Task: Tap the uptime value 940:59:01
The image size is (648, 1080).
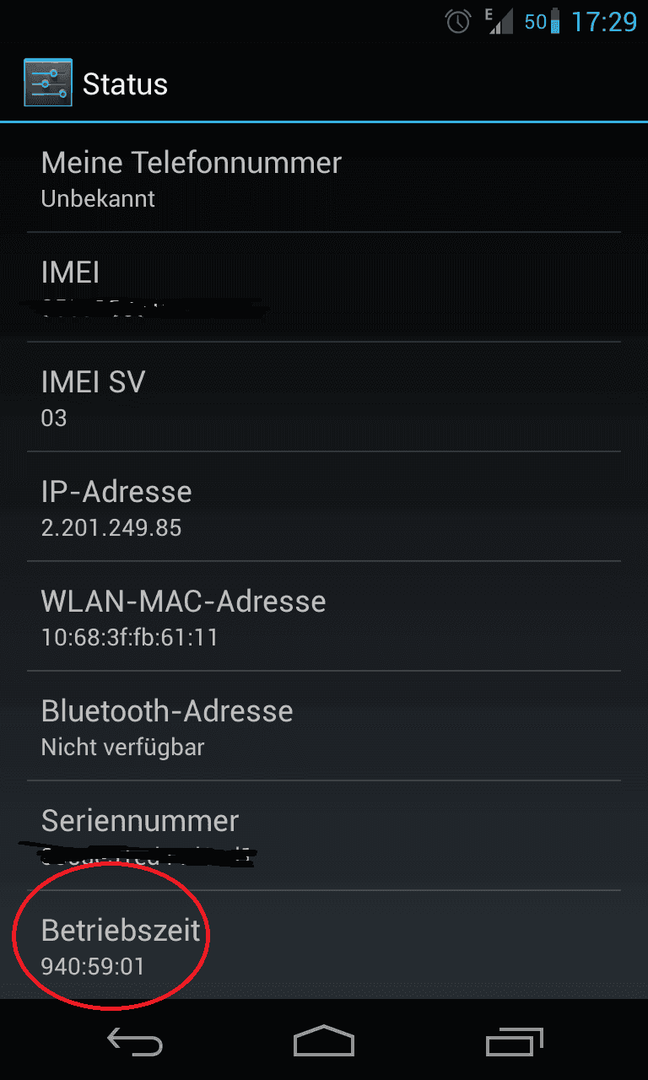Action: pos(93,966)
